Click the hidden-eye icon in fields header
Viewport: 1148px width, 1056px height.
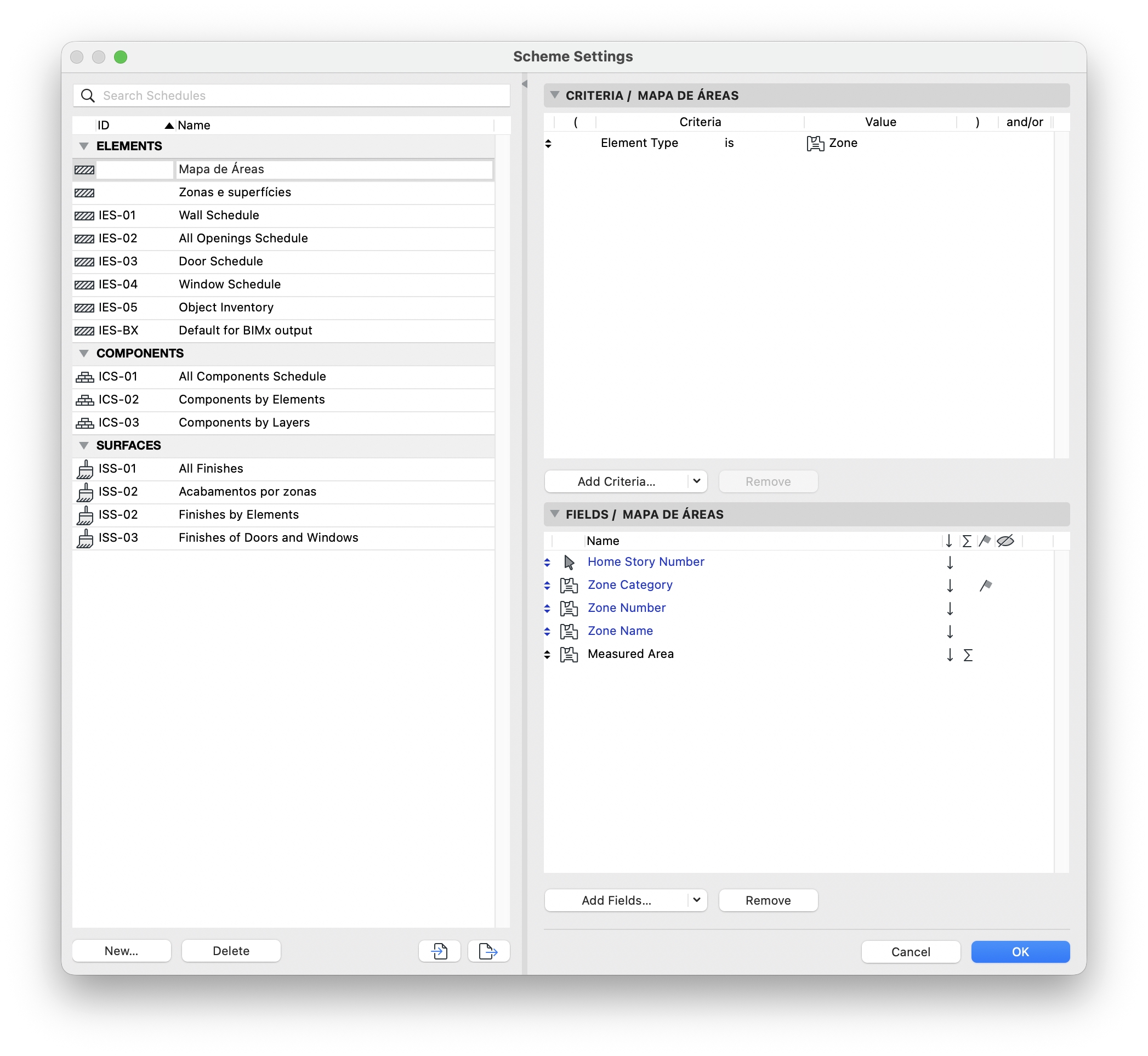click(1005, 541)
